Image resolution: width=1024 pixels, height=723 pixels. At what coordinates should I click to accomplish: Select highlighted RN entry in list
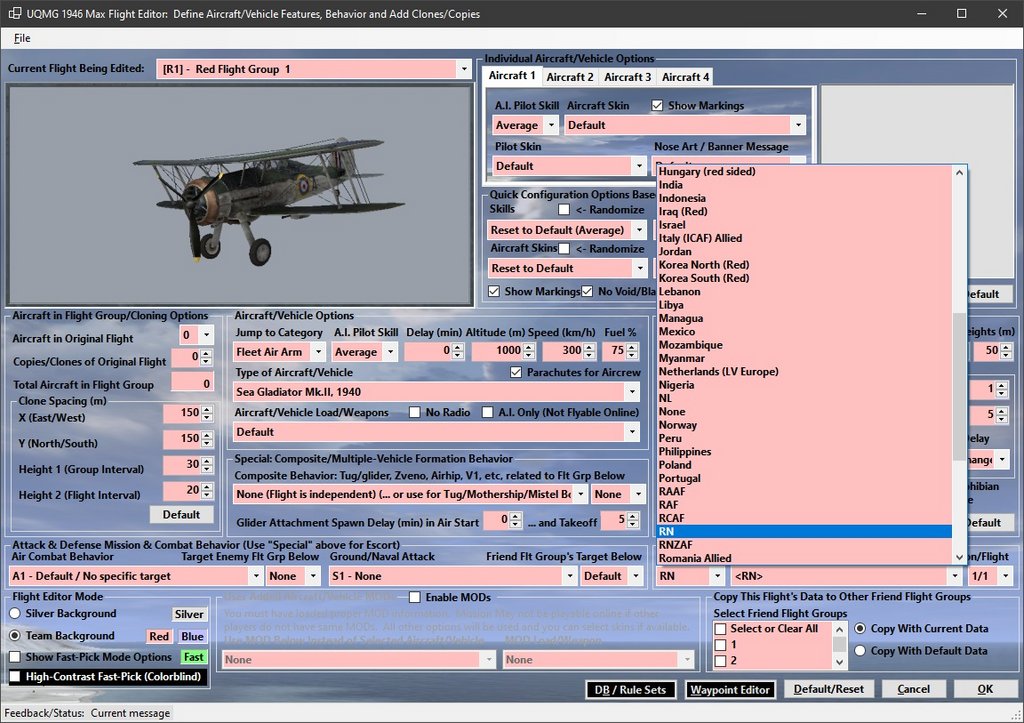[804, 532]
